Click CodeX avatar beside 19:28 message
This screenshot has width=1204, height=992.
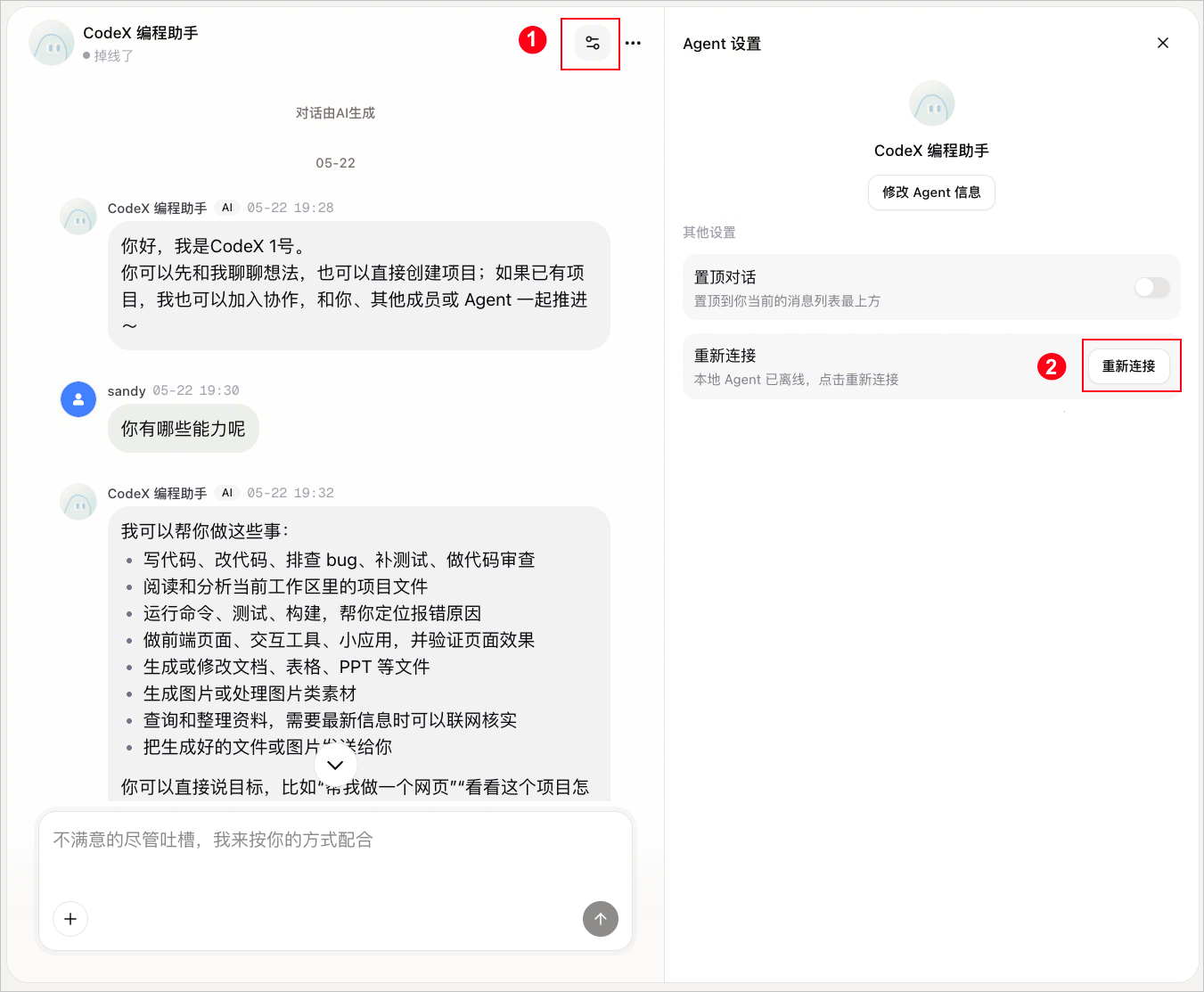(78, 217)
